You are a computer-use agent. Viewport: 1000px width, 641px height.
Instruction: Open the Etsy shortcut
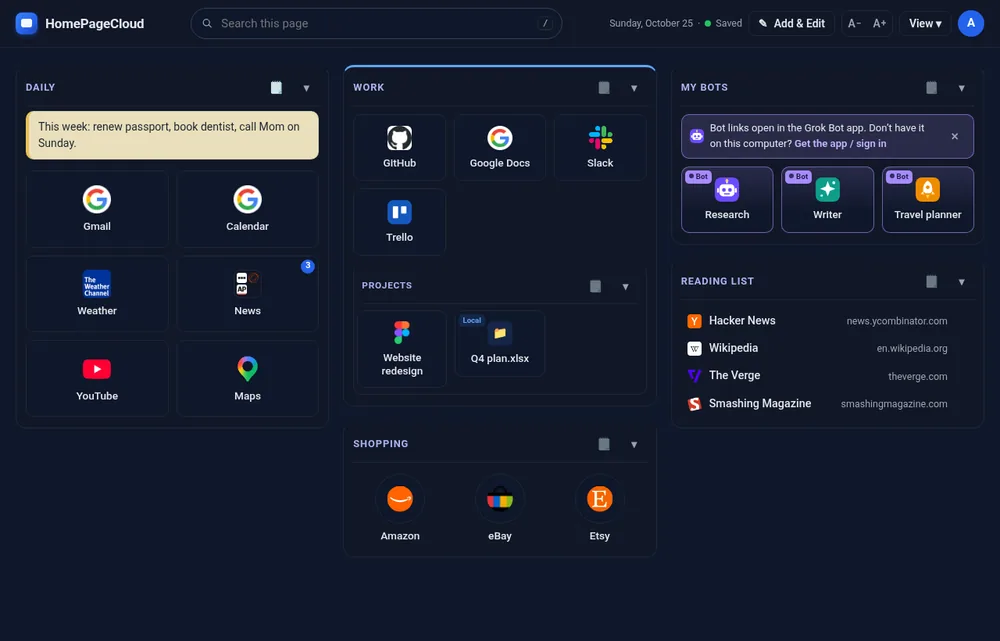click(599, 508)
